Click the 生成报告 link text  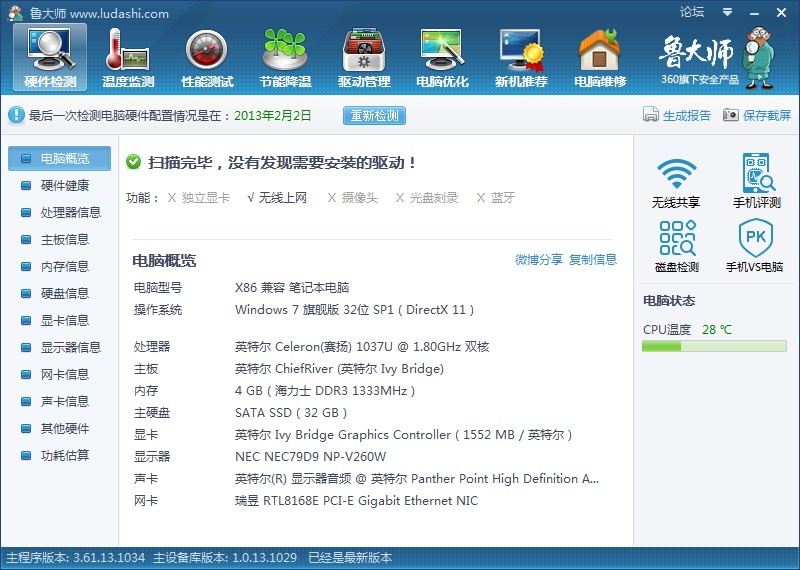click(687, 115)
